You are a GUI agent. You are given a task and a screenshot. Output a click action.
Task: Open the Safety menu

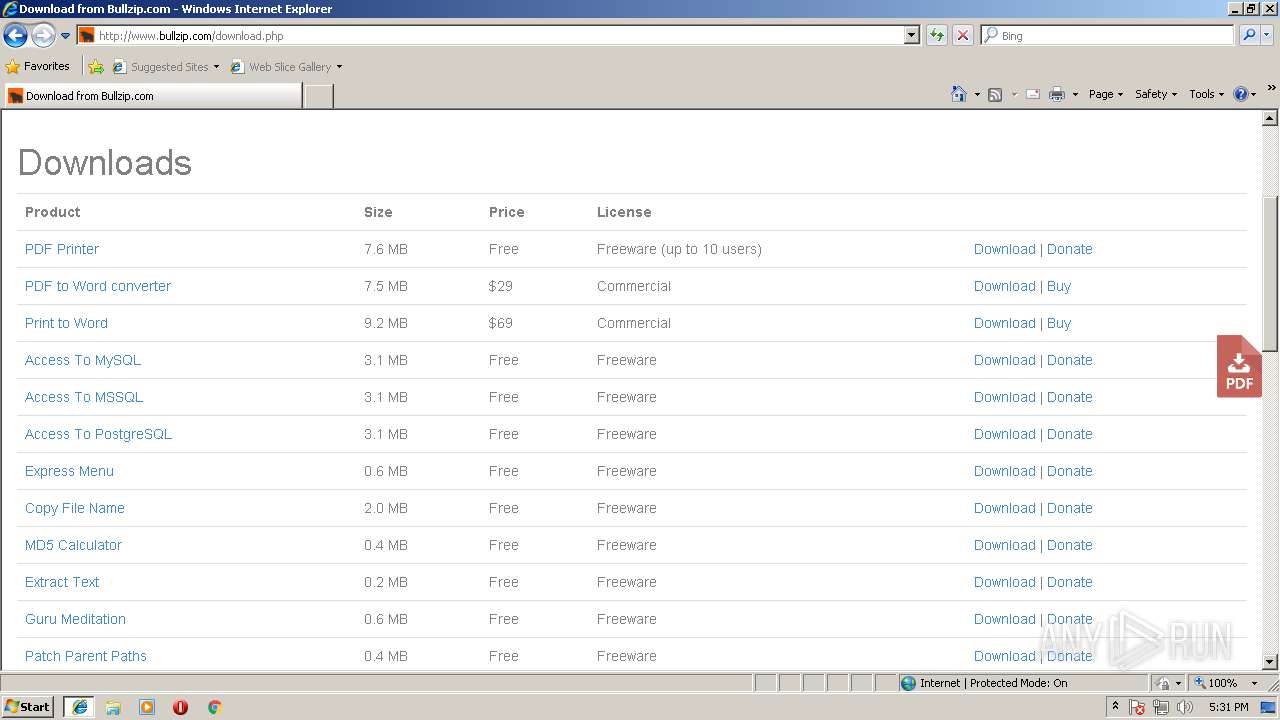[1156, 94]
